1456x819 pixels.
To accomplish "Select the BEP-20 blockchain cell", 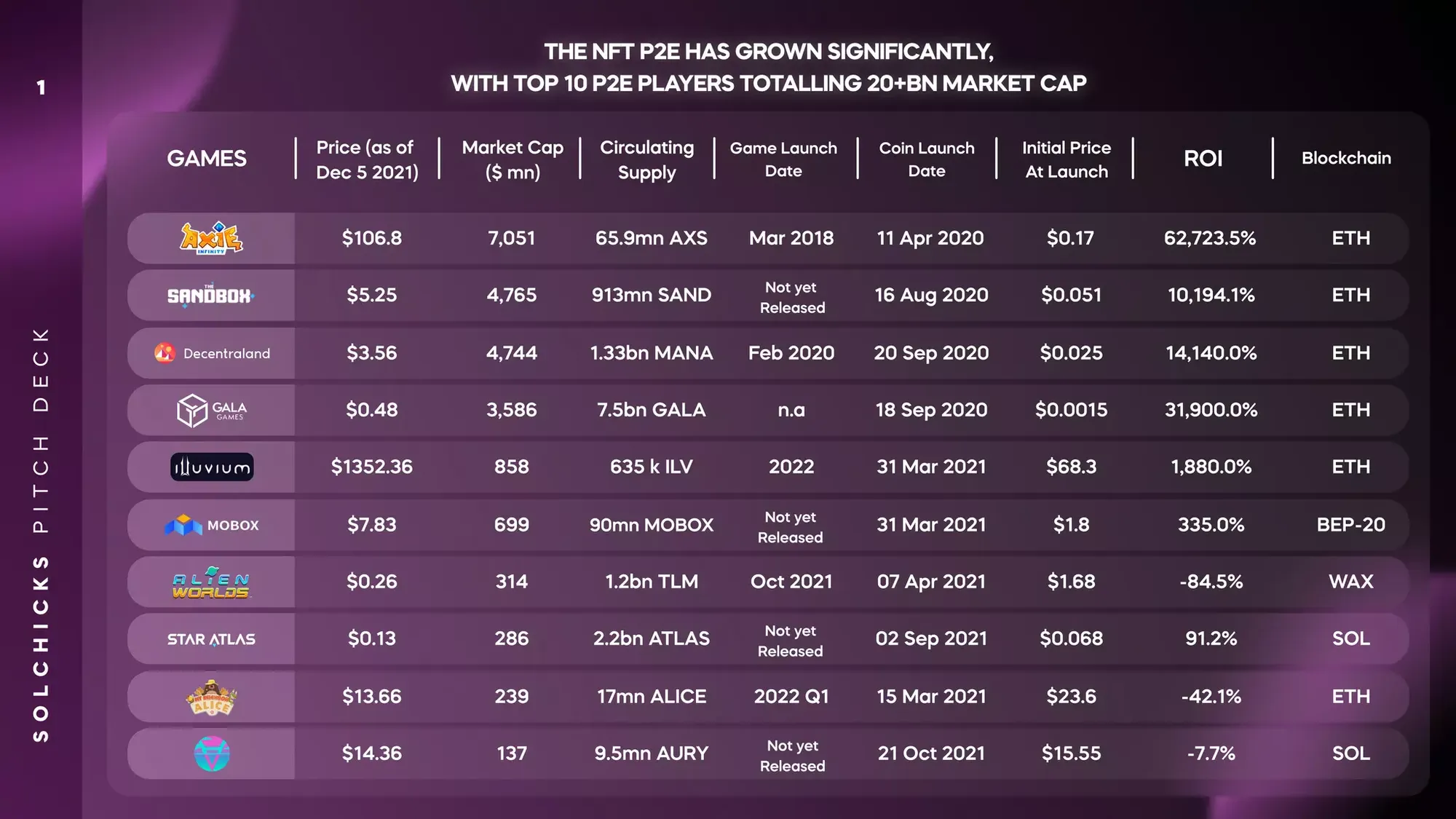I will [1350, 525].
